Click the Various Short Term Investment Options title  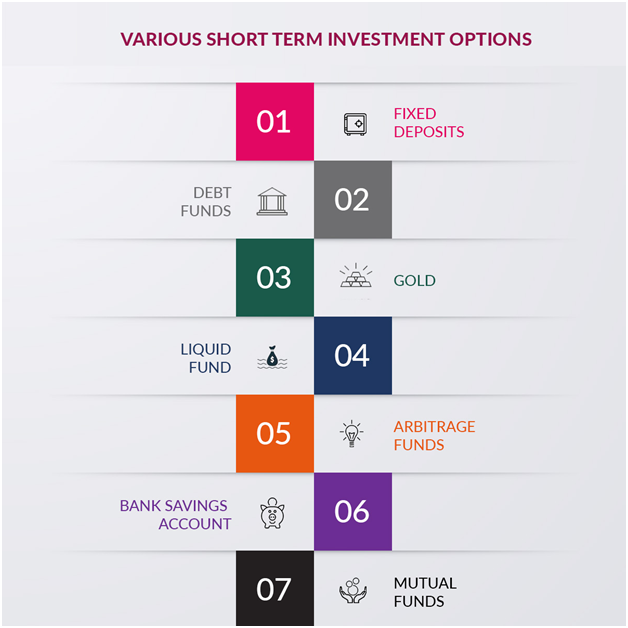point(326,39)
